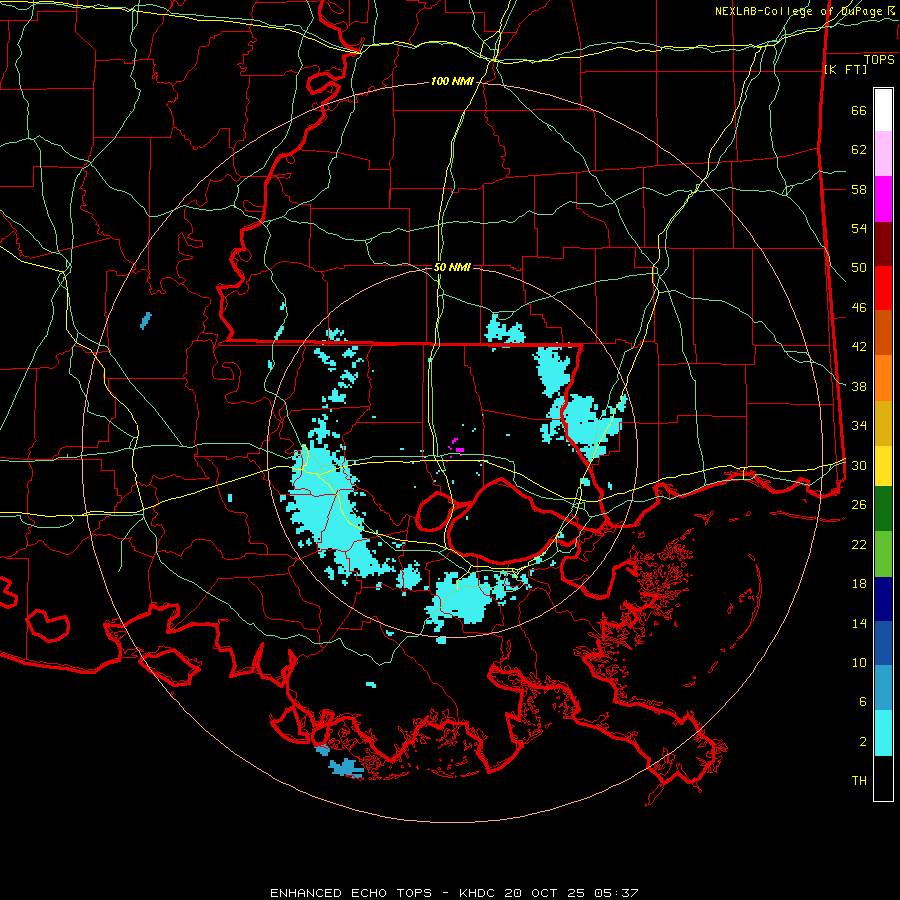The height and width of the screenshot is (900, 900).
Task: Select the dark red legend band
Action: (x=883, y=244)
